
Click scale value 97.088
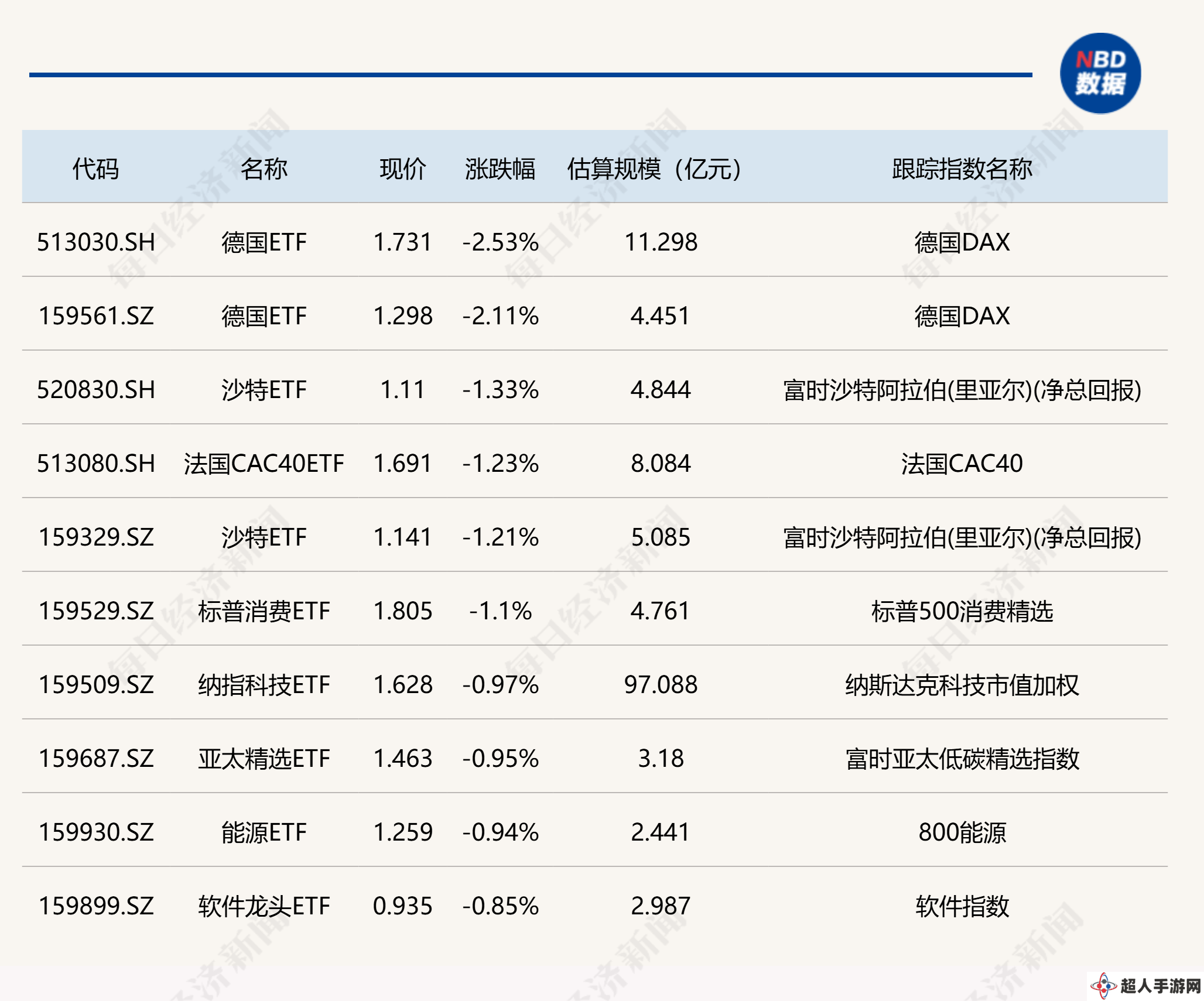(x=661, y=684)
